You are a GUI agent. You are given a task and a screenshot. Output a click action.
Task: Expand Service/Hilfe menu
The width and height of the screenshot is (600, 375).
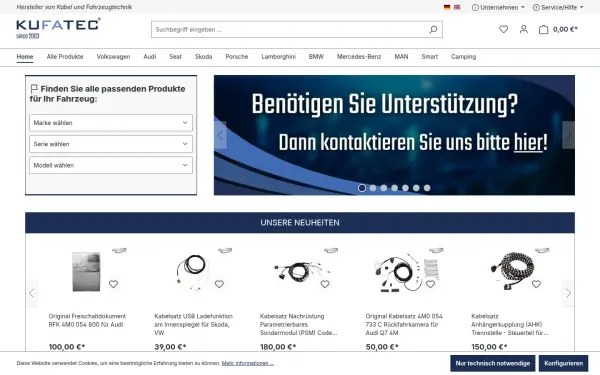click(x=558, y=7)
